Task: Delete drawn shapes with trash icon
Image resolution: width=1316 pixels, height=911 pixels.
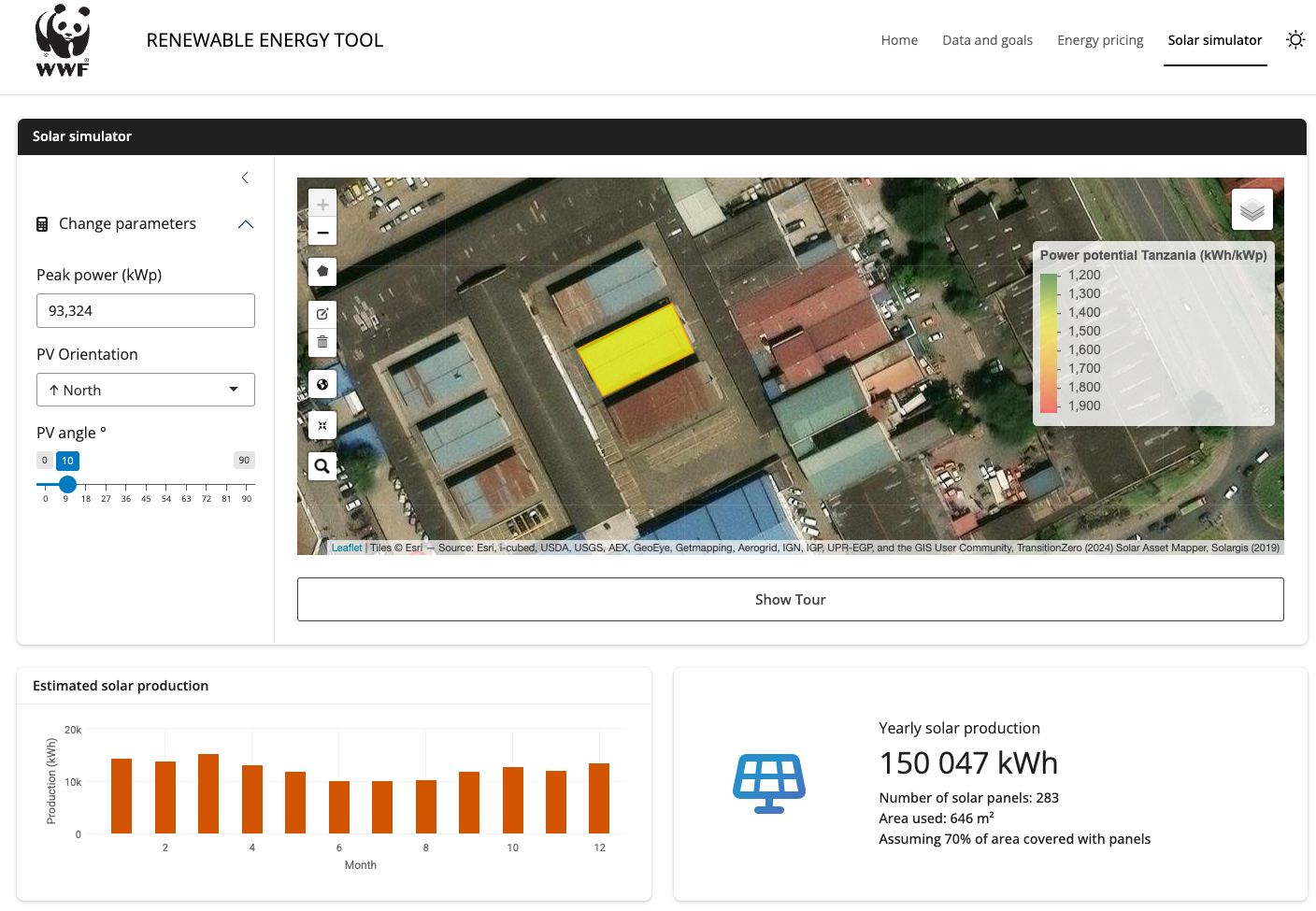Action: 322,342
